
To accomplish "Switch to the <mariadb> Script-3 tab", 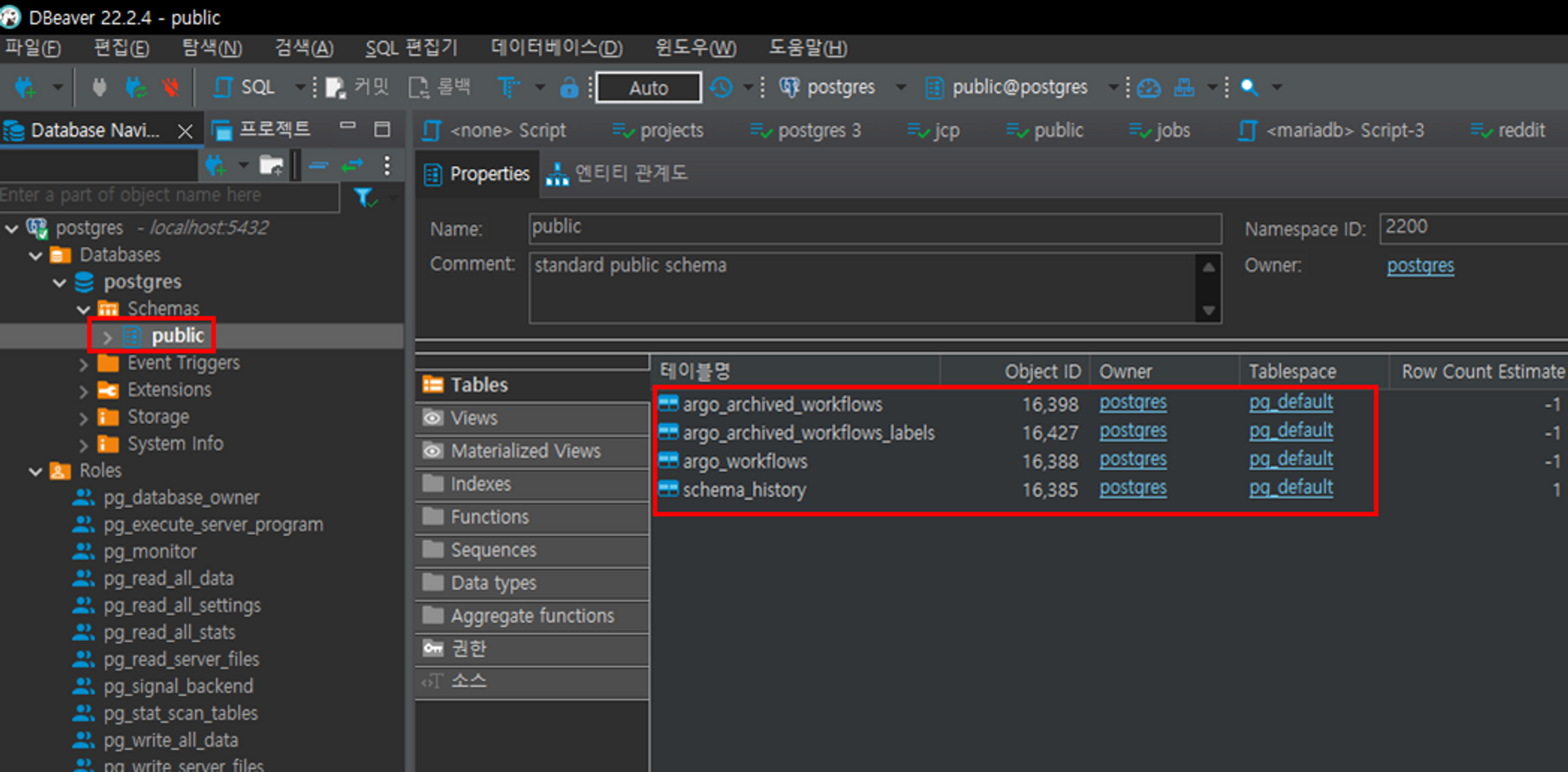I will tap(1331, 130).
